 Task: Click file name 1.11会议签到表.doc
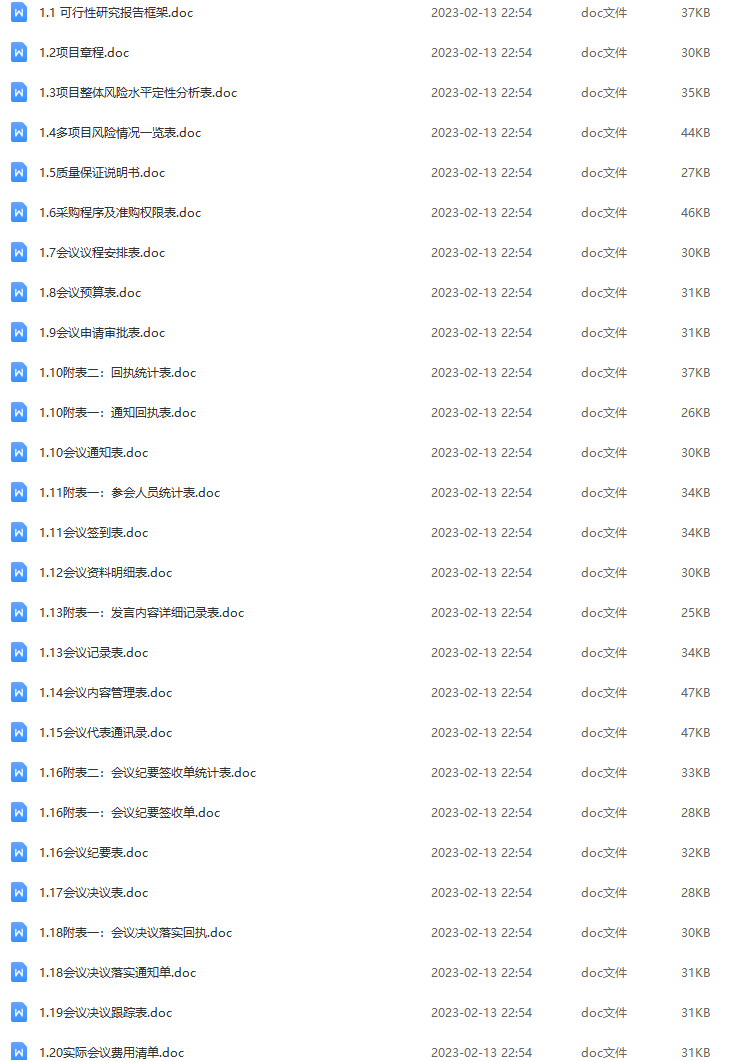tap(93, 533)
